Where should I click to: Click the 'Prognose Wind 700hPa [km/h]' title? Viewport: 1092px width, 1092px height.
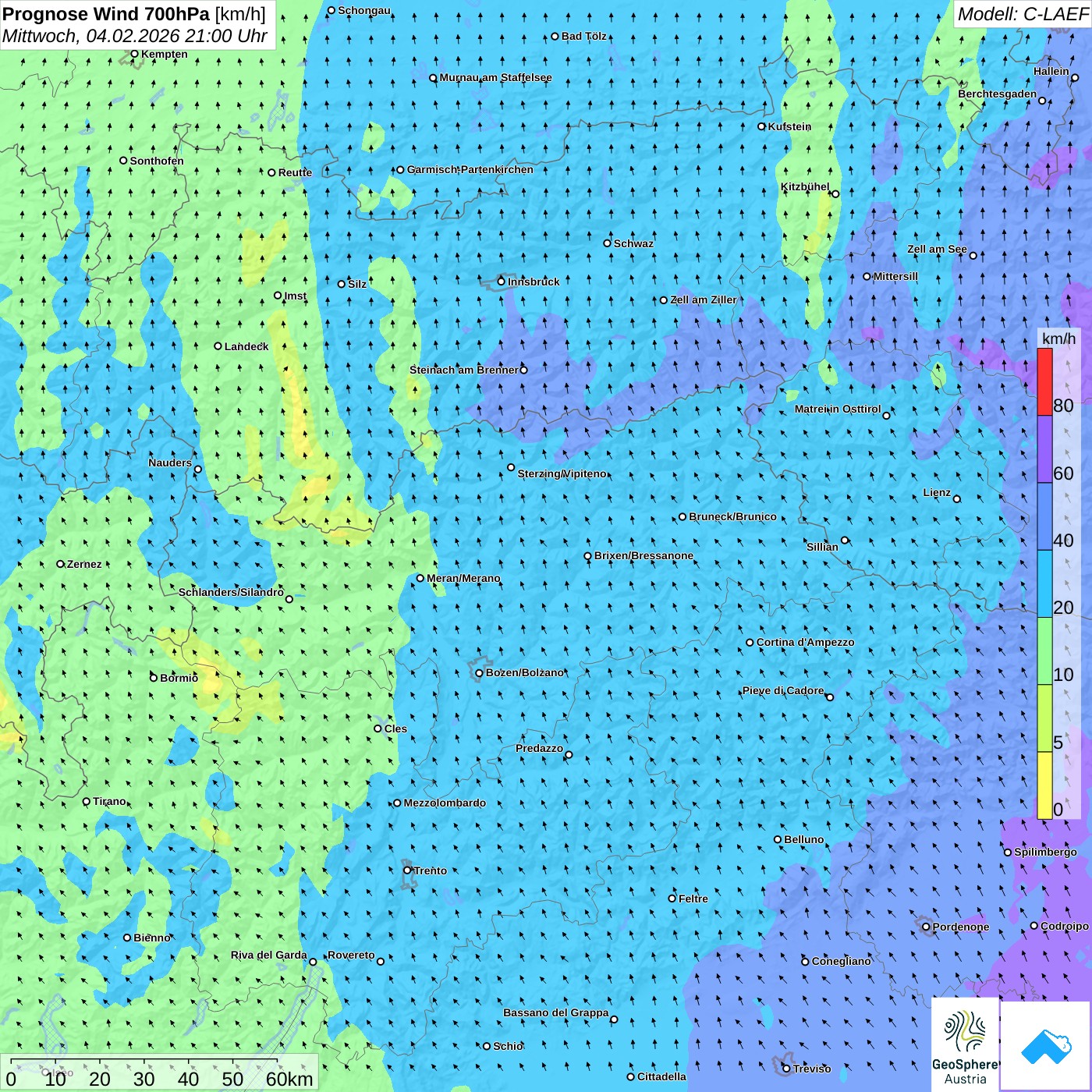[134, 14]
